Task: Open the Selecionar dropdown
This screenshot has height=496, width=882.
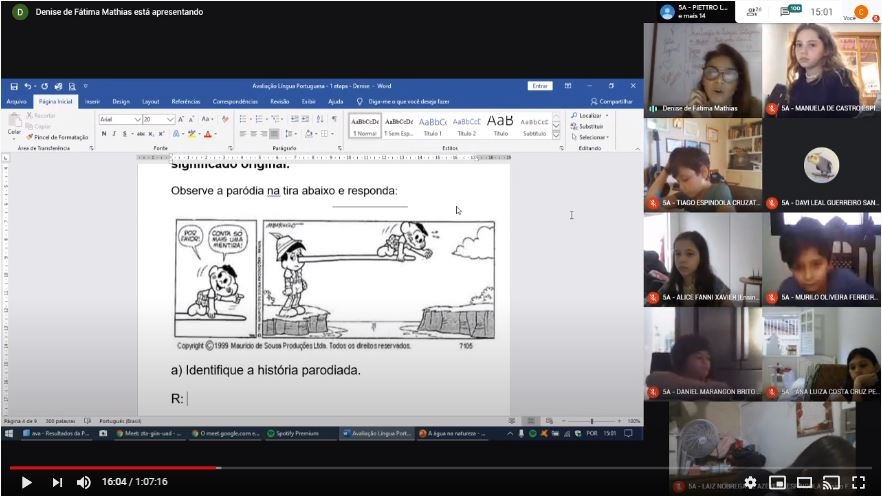Action: click(590, 137)
